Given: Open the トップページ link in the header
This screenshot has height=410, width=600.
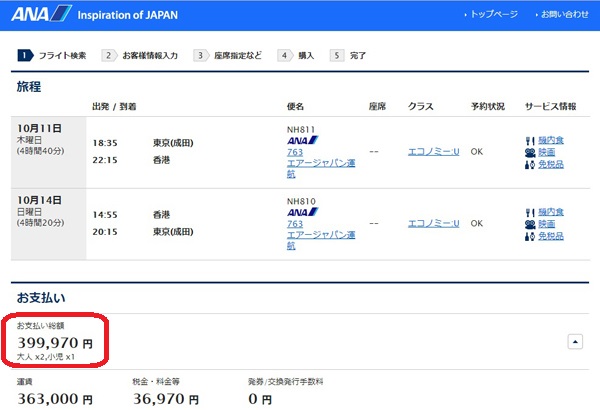Looking at the screenshot, I should pos(493,15).
